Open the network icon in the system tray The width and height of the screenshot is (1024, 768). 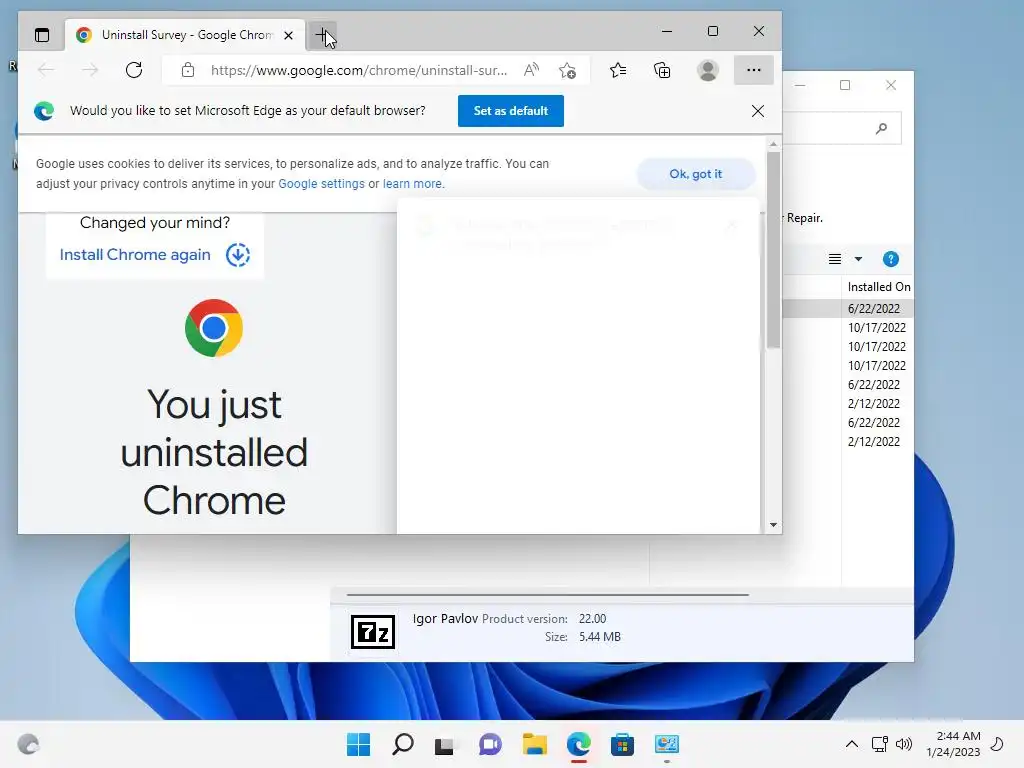(880, 744)
